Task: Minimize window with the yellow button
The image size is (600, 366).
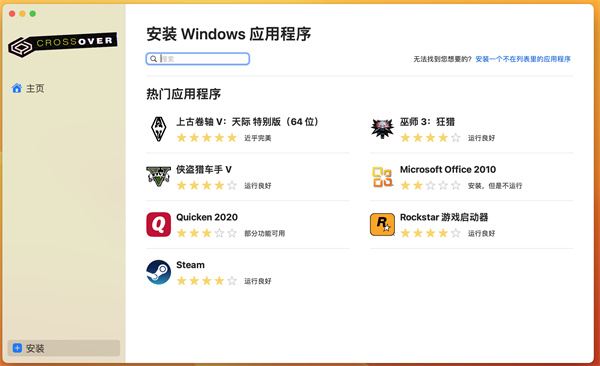Action: (x=22, y=14)
